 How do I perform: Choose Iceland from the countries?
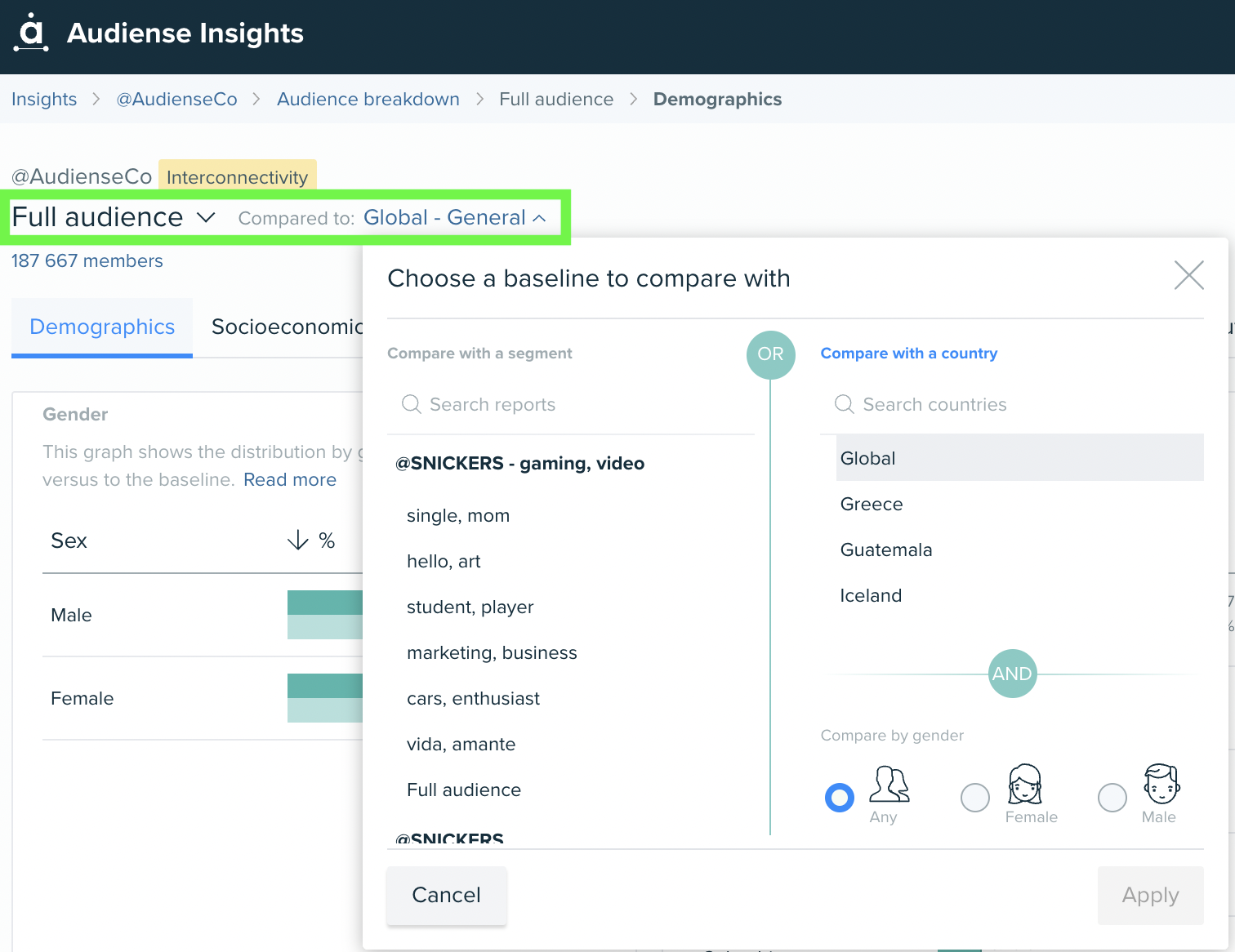(x=1020, y=595)
